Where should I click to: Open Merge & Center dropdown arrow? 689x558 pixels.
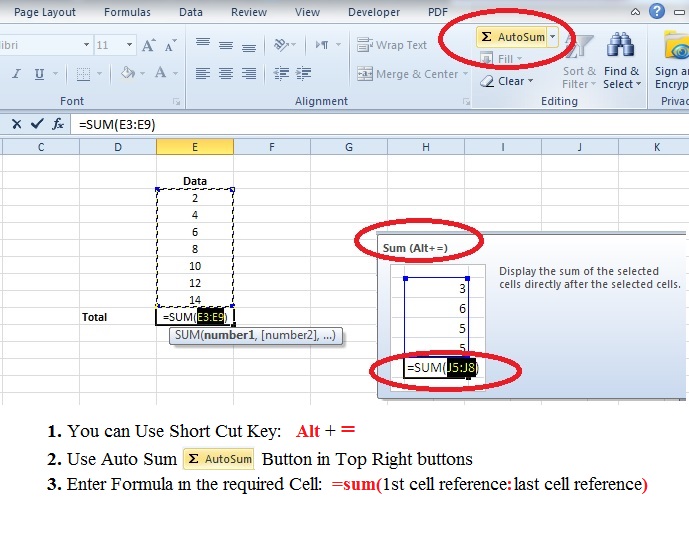pos(465,74)
